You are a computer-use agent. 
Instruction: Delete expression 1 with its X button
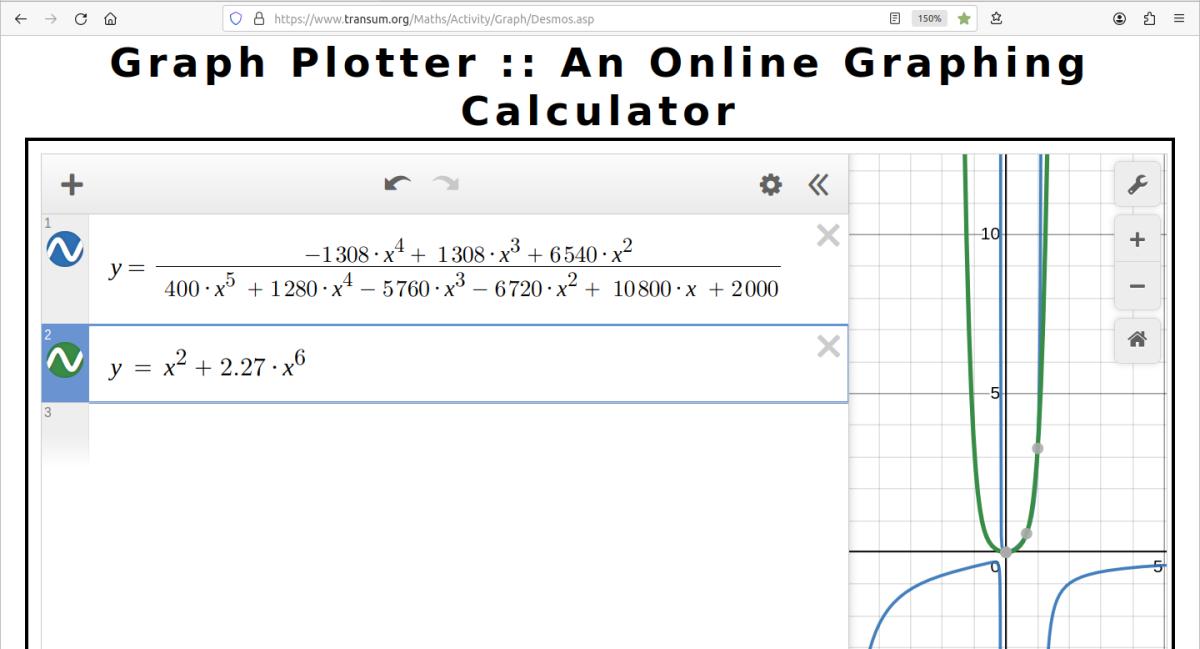[x=828, y=235]
